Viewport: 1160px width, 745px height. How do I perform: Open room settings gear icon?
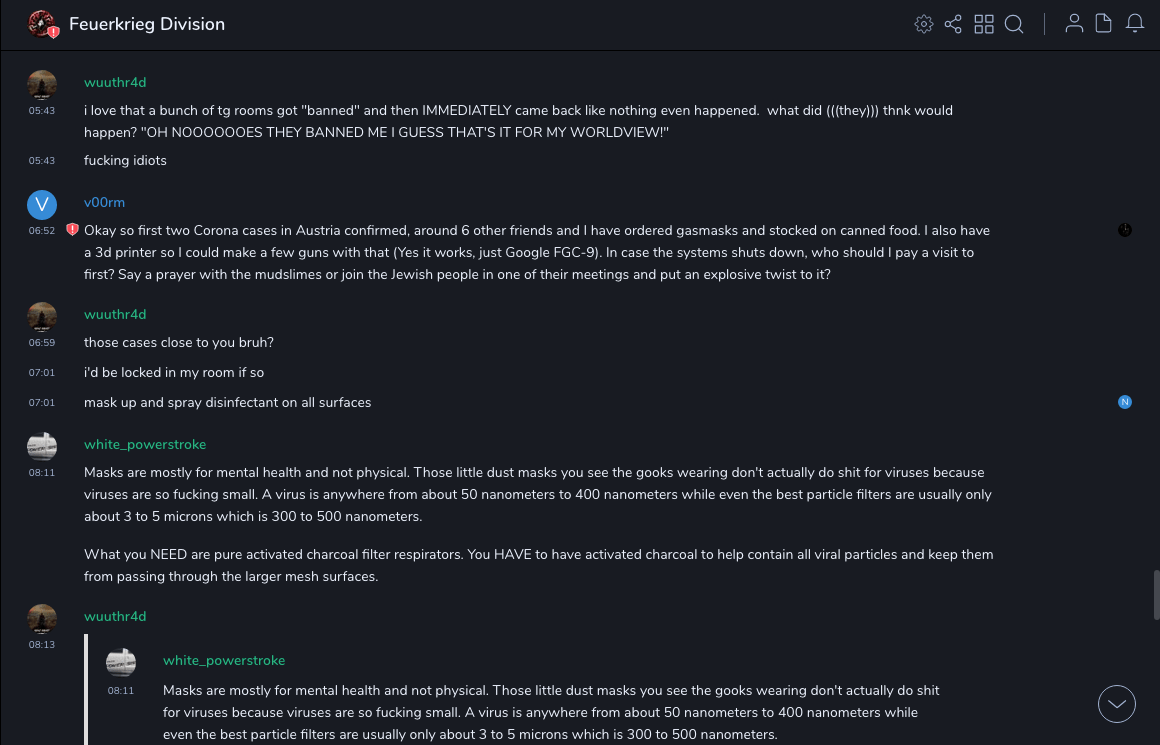tap(924, 24)
